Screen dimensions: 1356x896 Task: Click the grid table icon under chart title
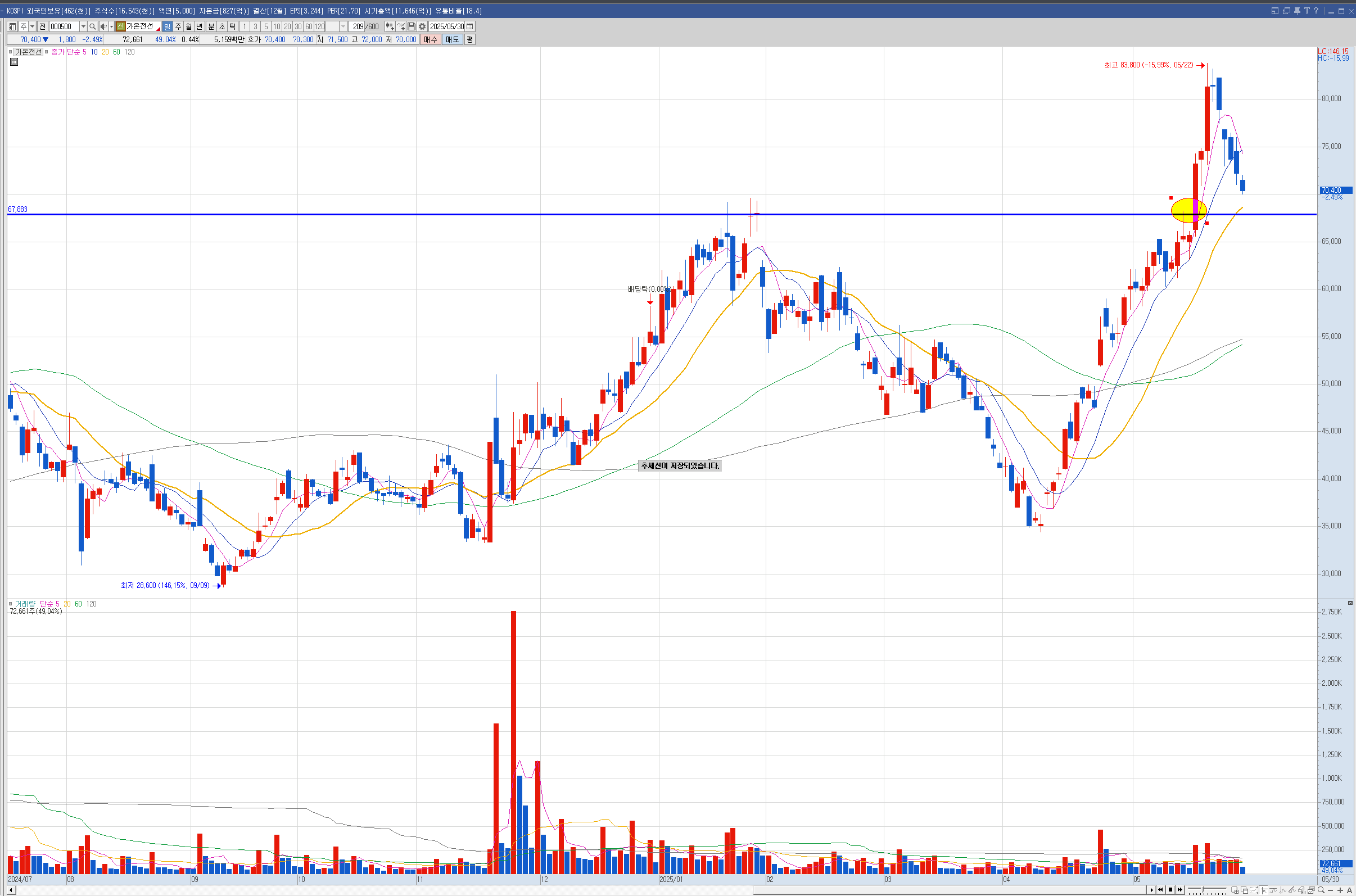pyautogui.click(x=13, y=62)
